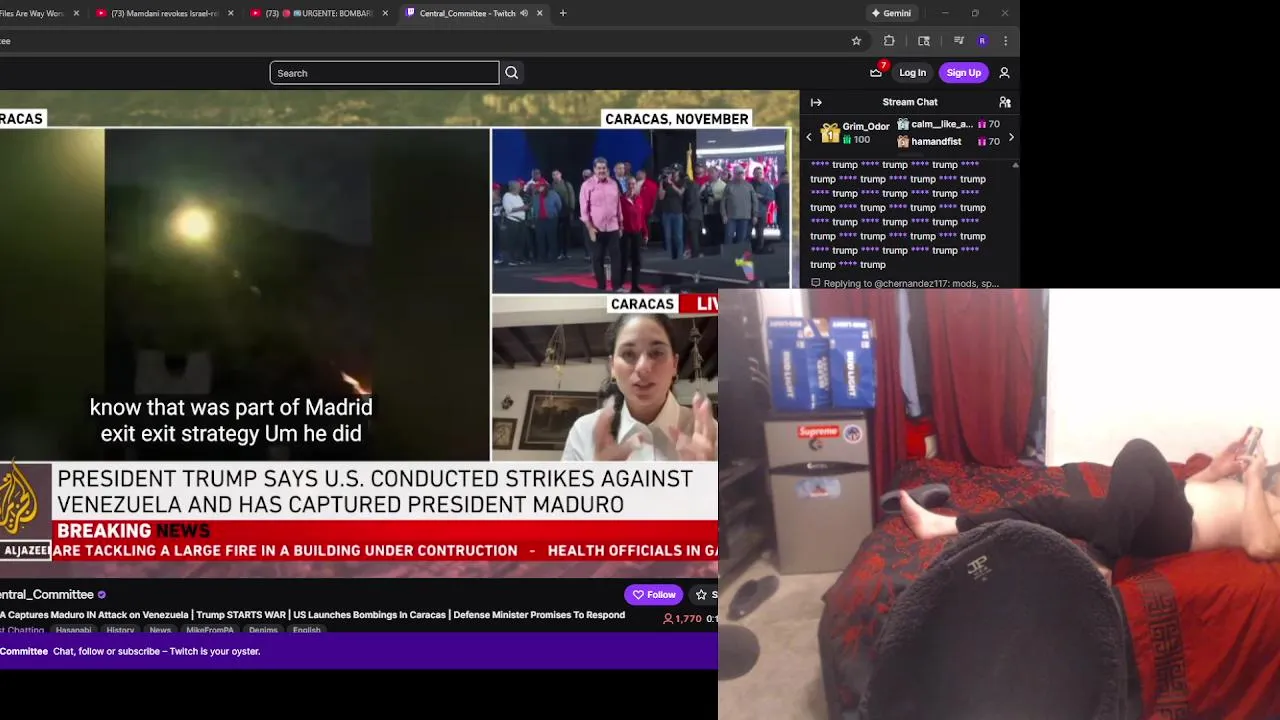Open the Gemini button in browser
The height and width of the screenshot is (720, 1280).
point(891,13)
